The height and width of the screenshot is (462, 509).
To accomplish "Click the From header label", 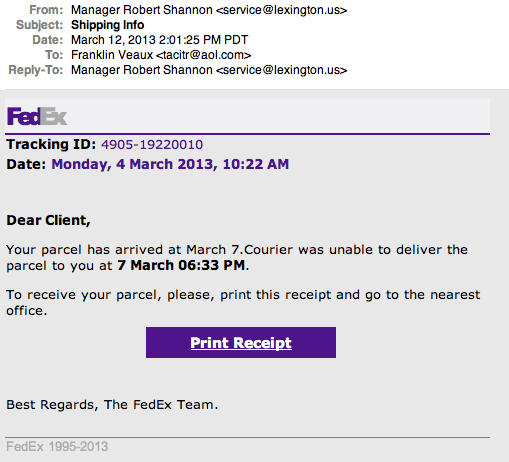I will [46, 10].
